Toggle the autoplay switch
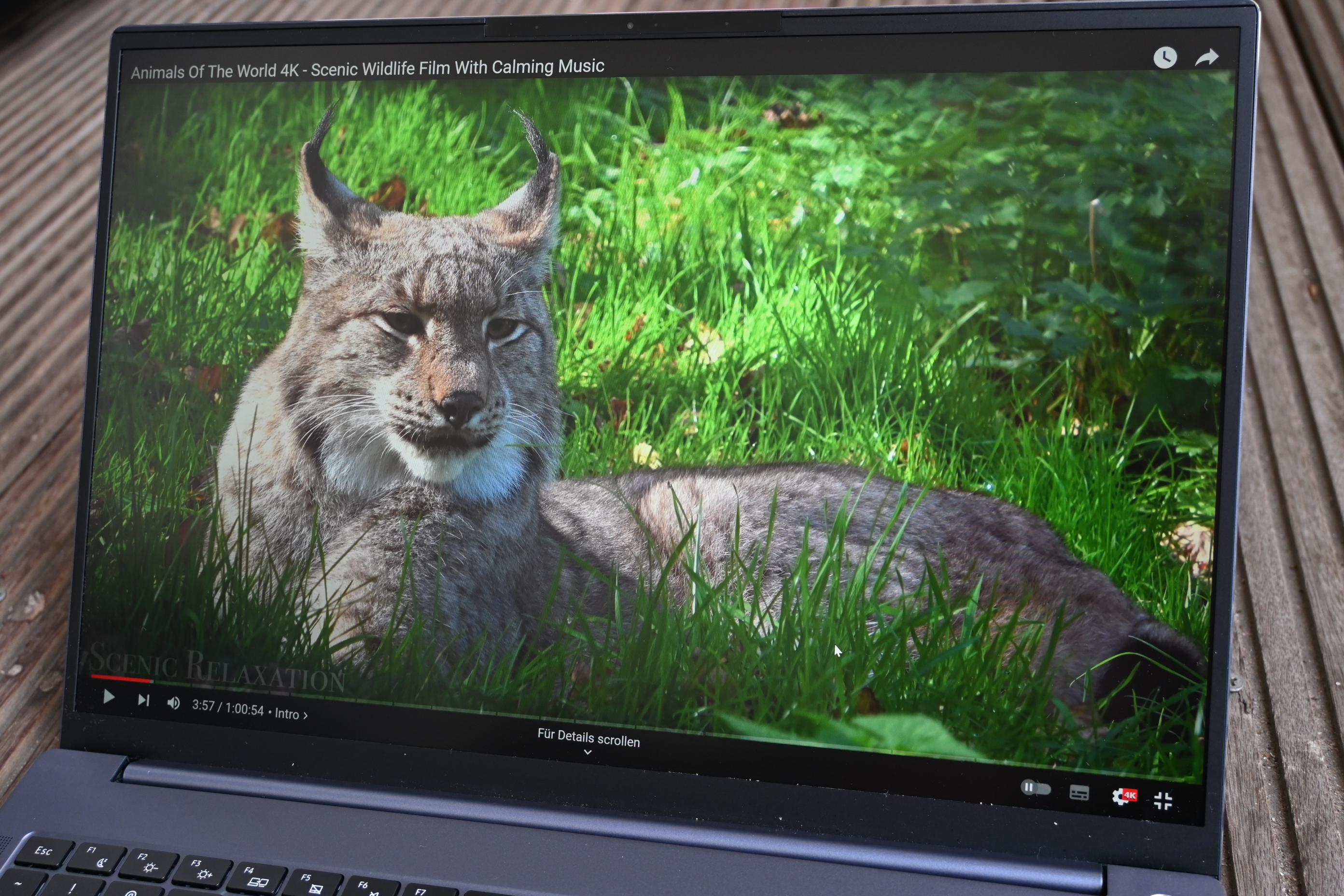 point(1036,788)
